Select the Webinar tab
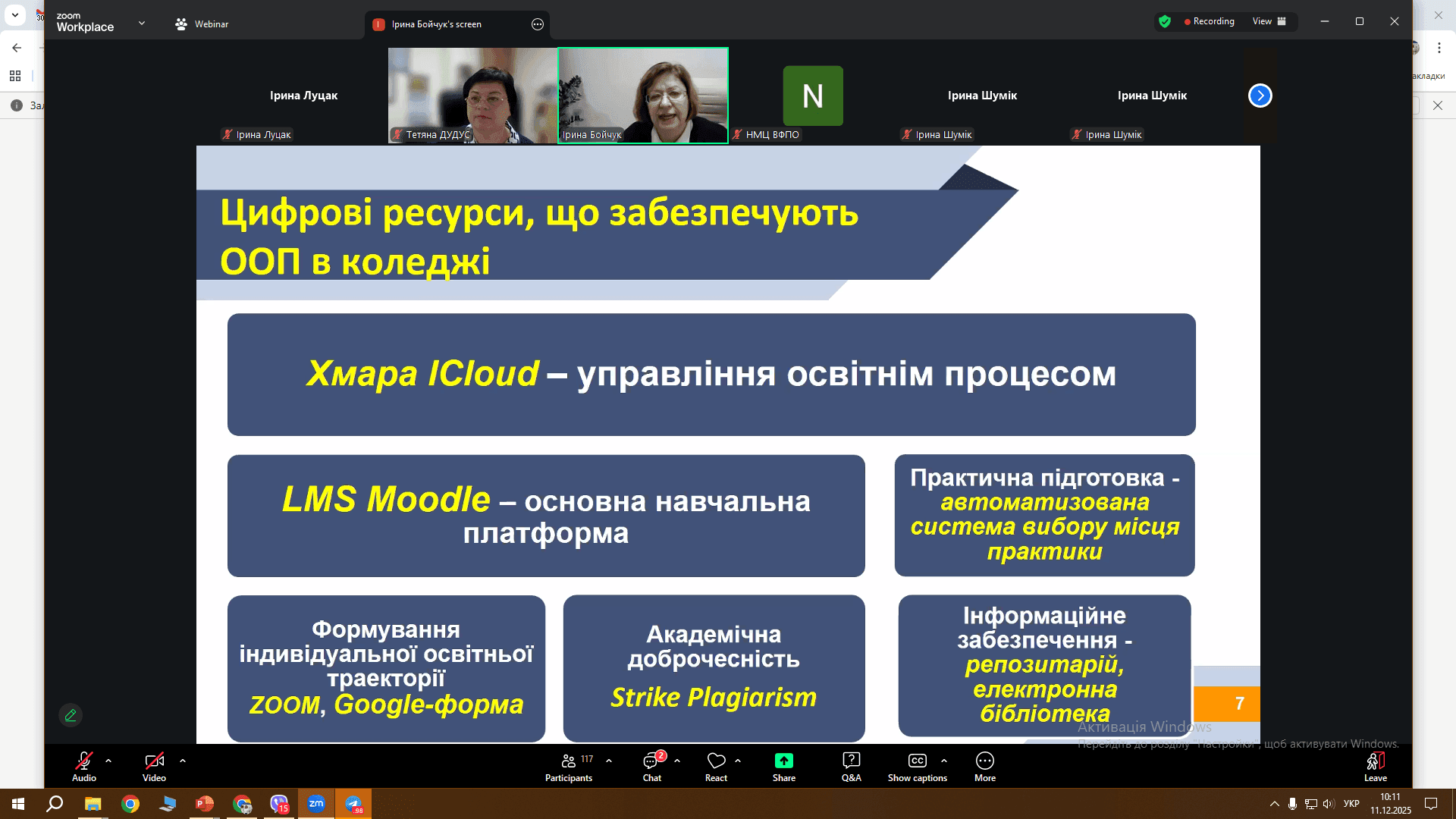This screenshot has height=819, width=1456. coord(202,24)
